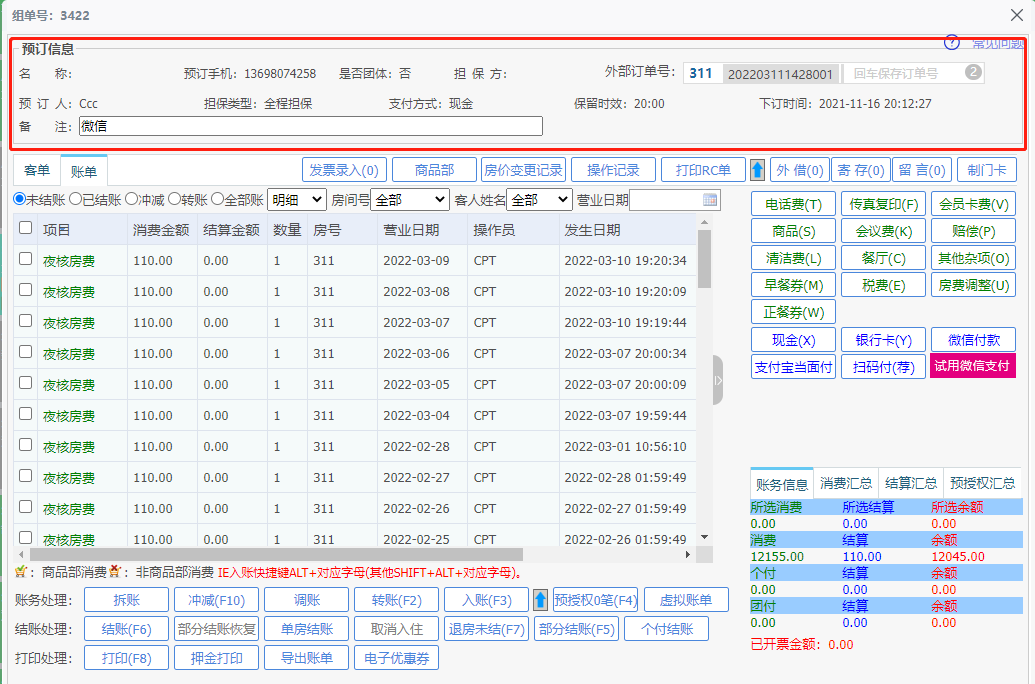Click the 拆账 button
This screenshot has width=1035, height=684.
(127, 600)
